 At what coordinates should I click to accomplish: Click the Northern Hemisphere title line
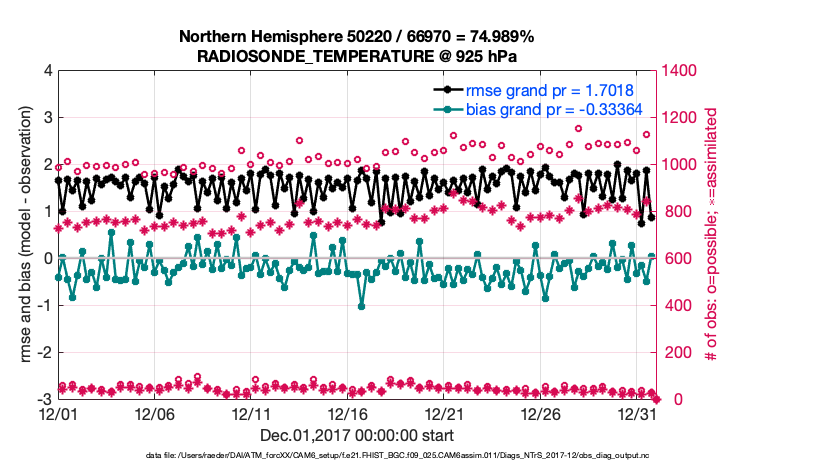click(356, 37)
